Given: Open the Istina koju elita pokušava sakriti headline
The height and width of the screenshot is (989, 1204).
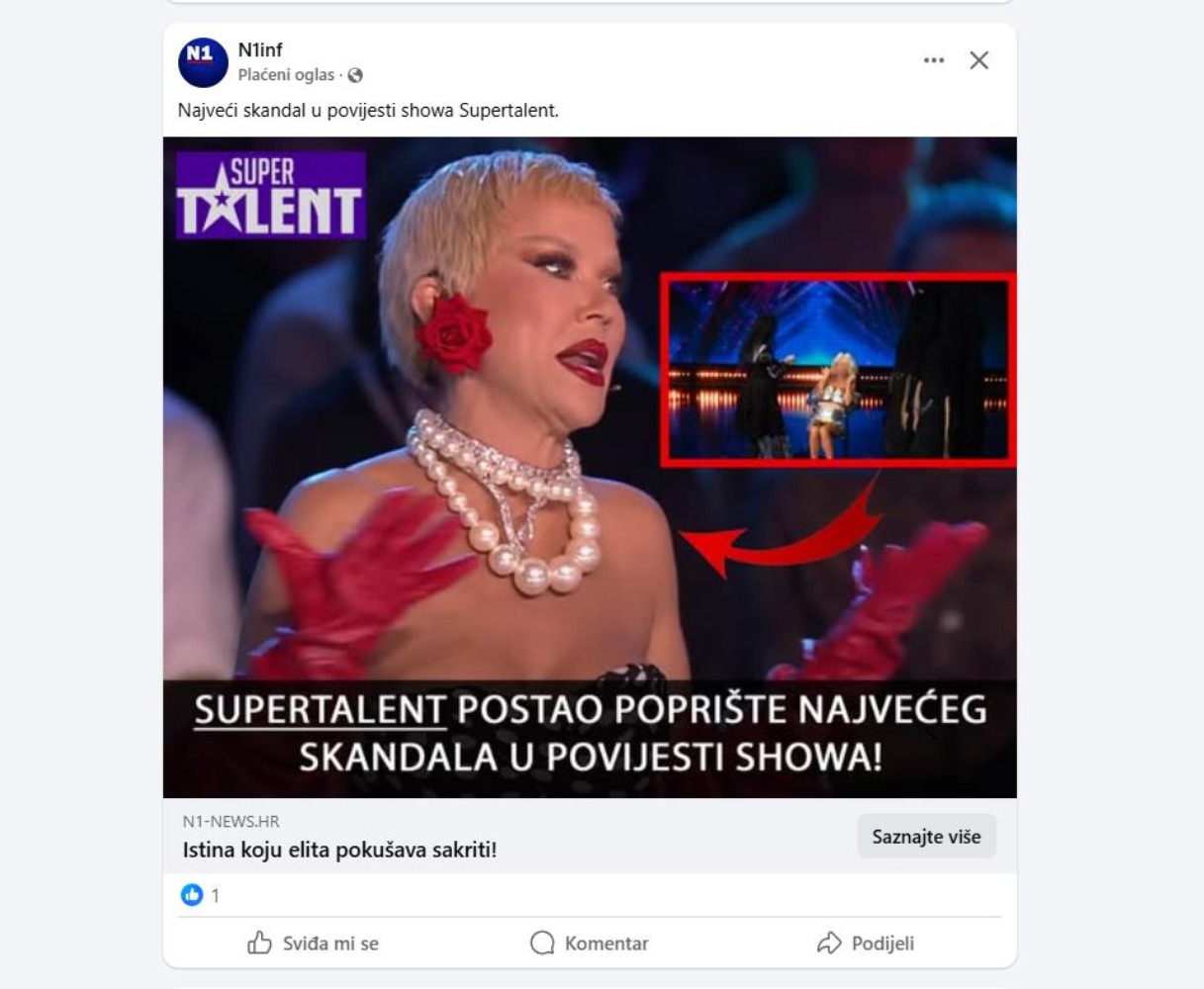Looking at the screenshot, I should coord(339,850).
